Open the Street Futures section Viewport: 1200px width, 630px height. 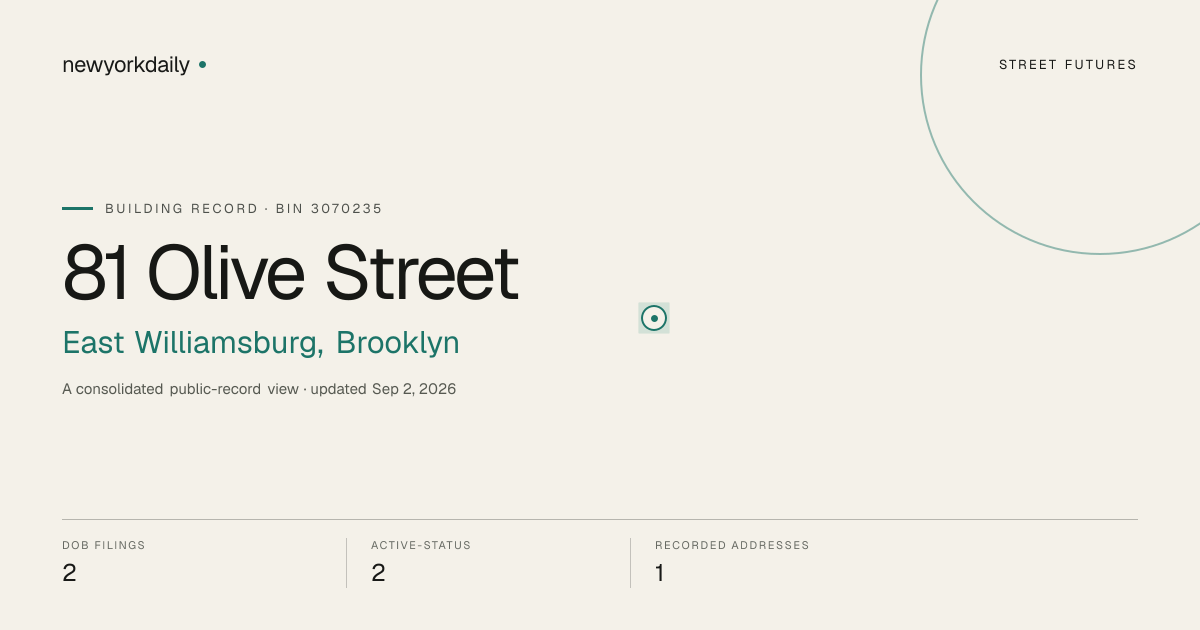[x=1068, y=65]
